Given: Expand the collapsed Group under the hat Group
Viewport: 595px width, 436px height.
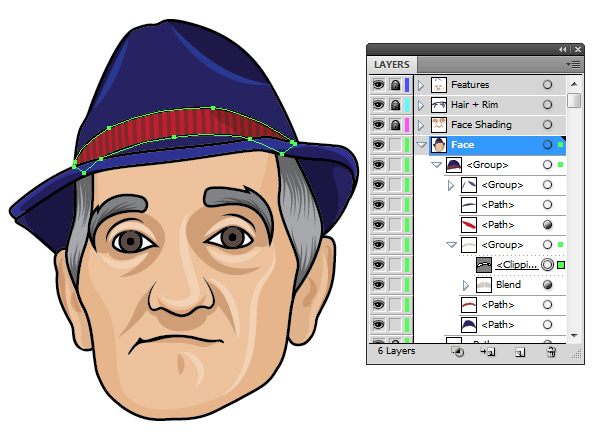Looking at the screenshot, I should tap(450, 185).
